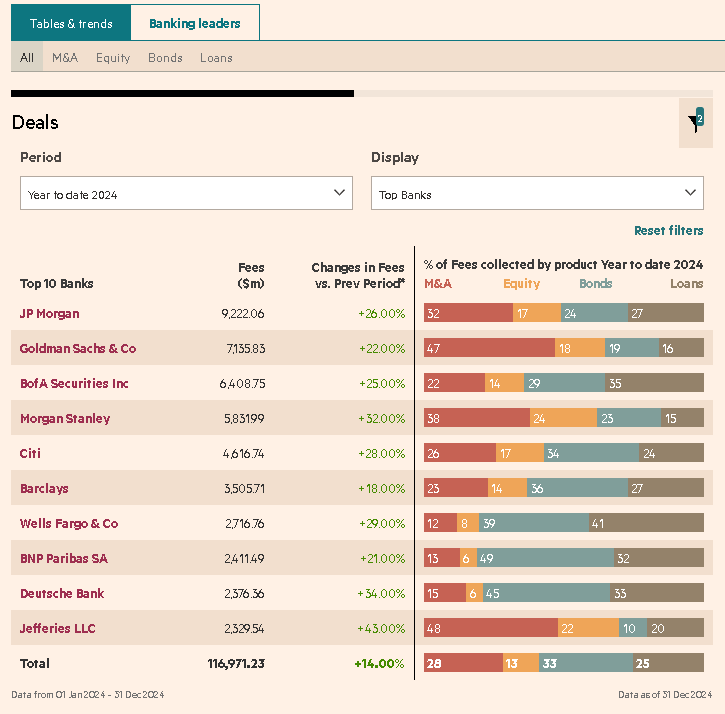
Task: Click Total row's red M&A segment 28
Action: coord(463,662)
